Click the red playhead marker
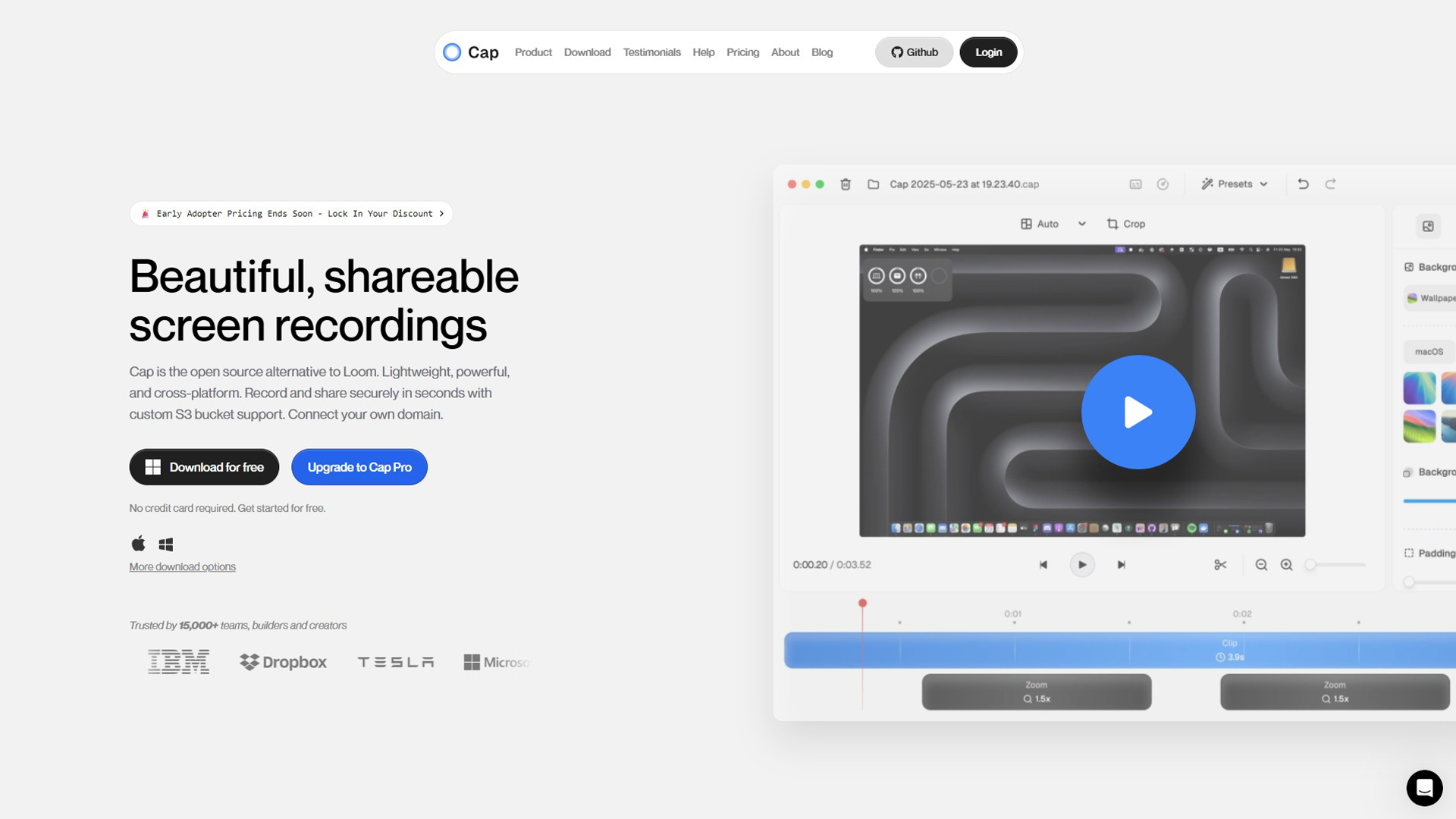This screenshot has height=819, width=1456. 862,604
